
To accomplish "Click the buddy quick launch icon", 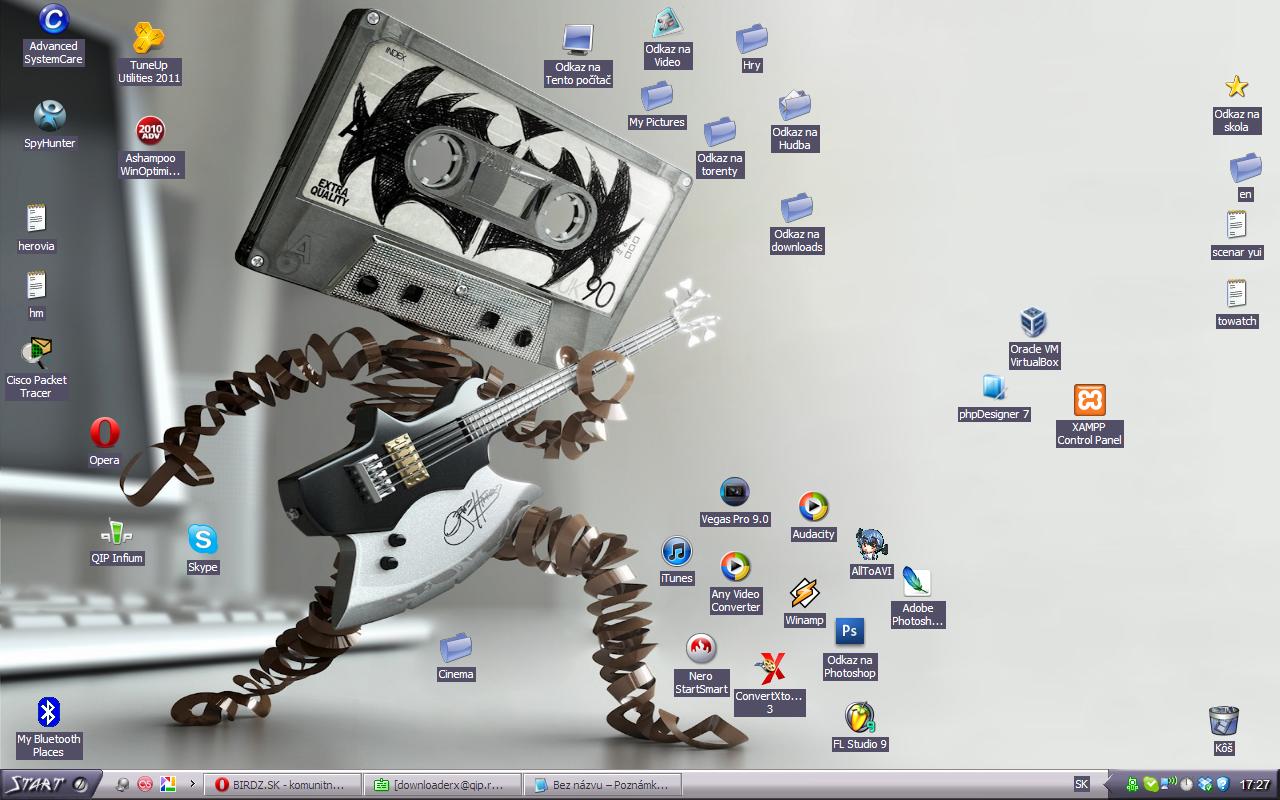I will (122, 785).
